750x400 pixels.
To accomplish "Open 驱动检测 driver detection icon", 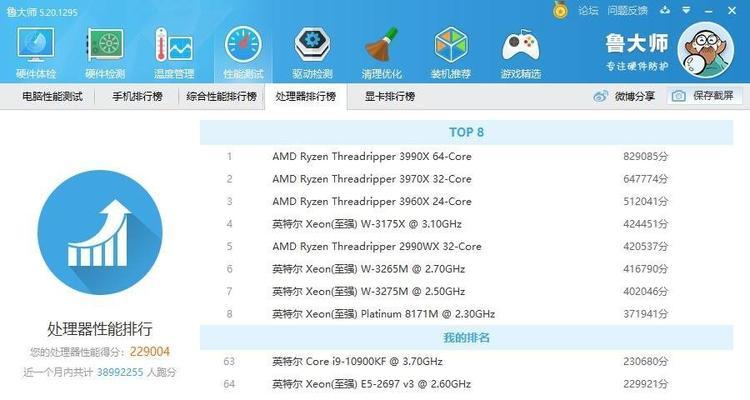I will (x=312, y=44).
